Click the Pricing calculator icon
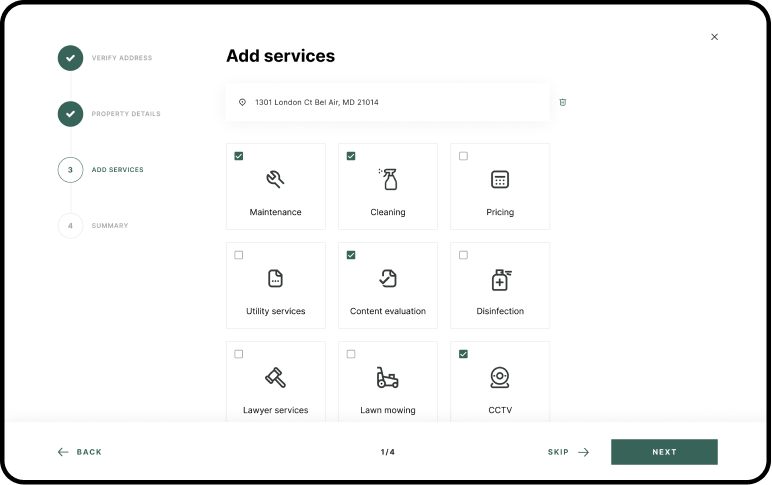Screen dimensions: 772x485 (x=500, y=179)
